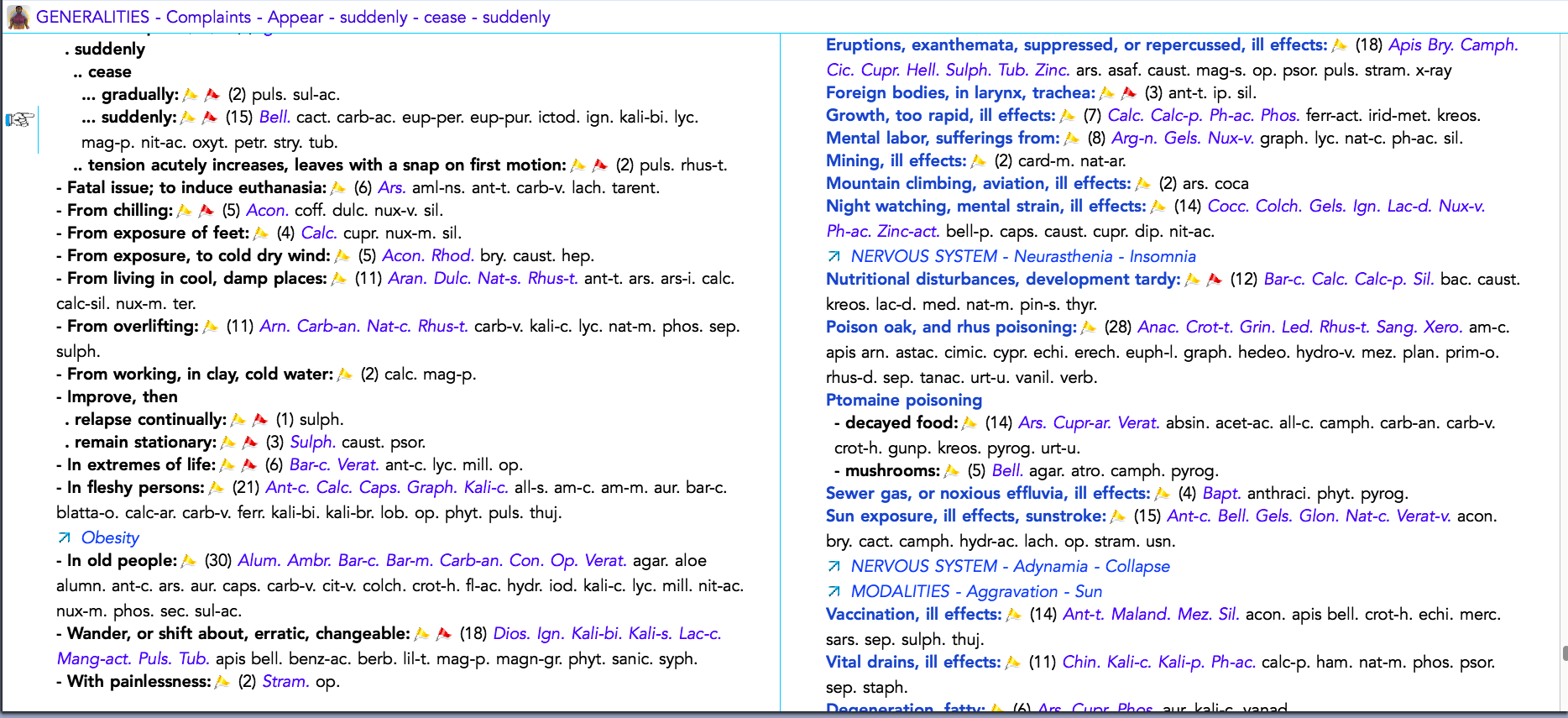Click the yellow flag beside 'Growth, too rapid'
The width and height of the screenshot is (1568, 718).
(x=1068, y=115)
